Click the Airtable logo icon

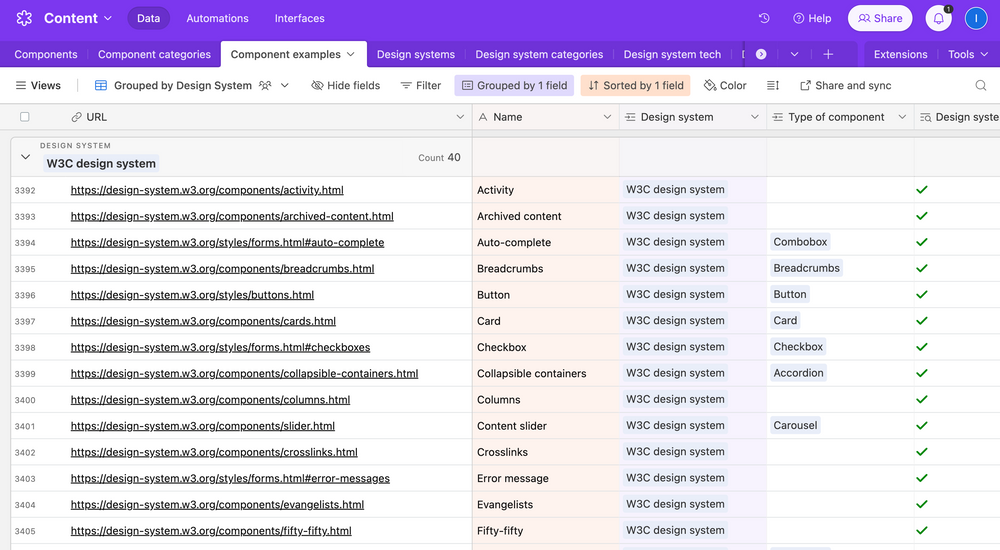pyautogui.click(x=24, y=18)
